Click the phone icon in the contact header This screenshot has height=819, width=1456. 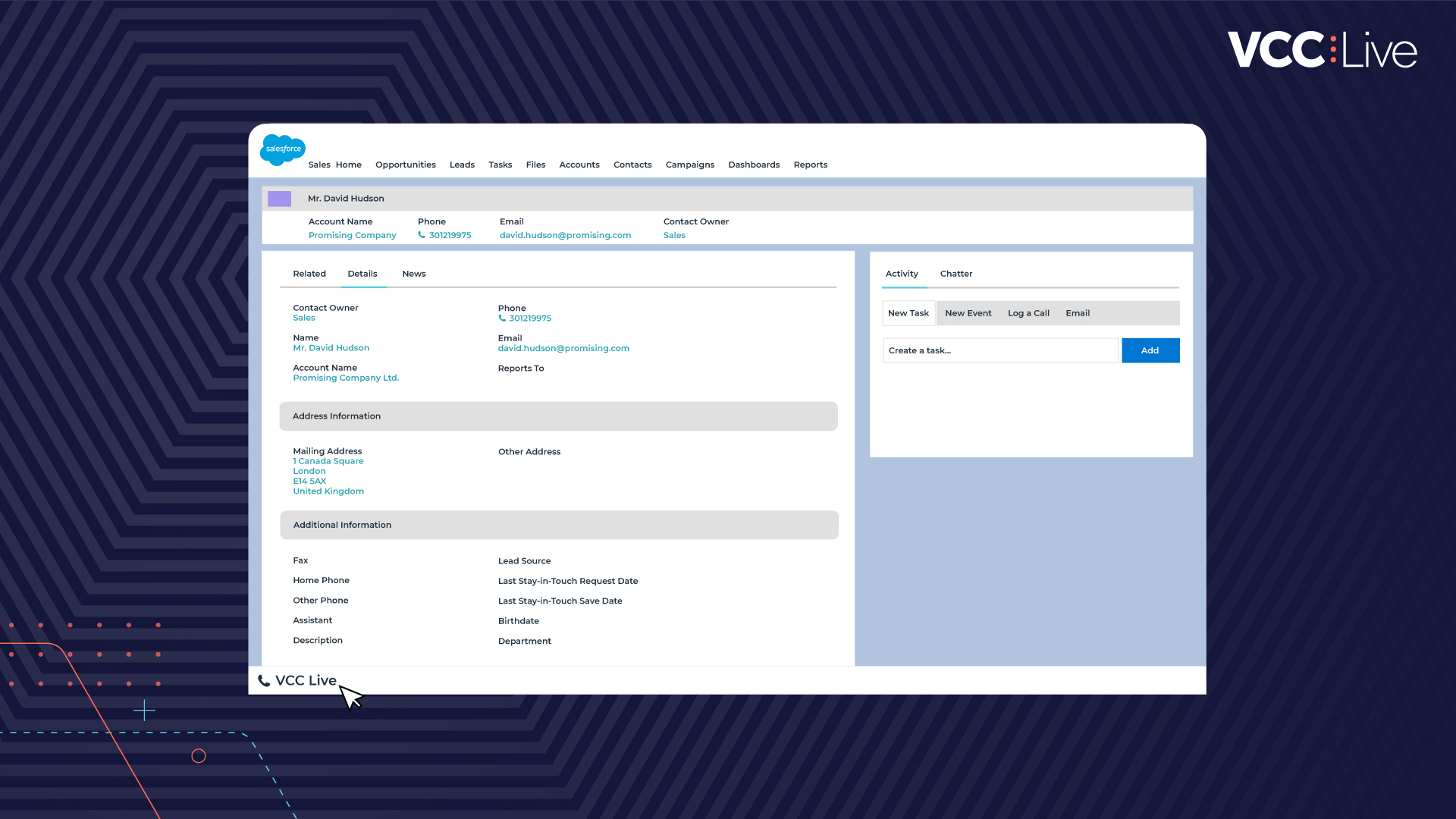point(422,235)
